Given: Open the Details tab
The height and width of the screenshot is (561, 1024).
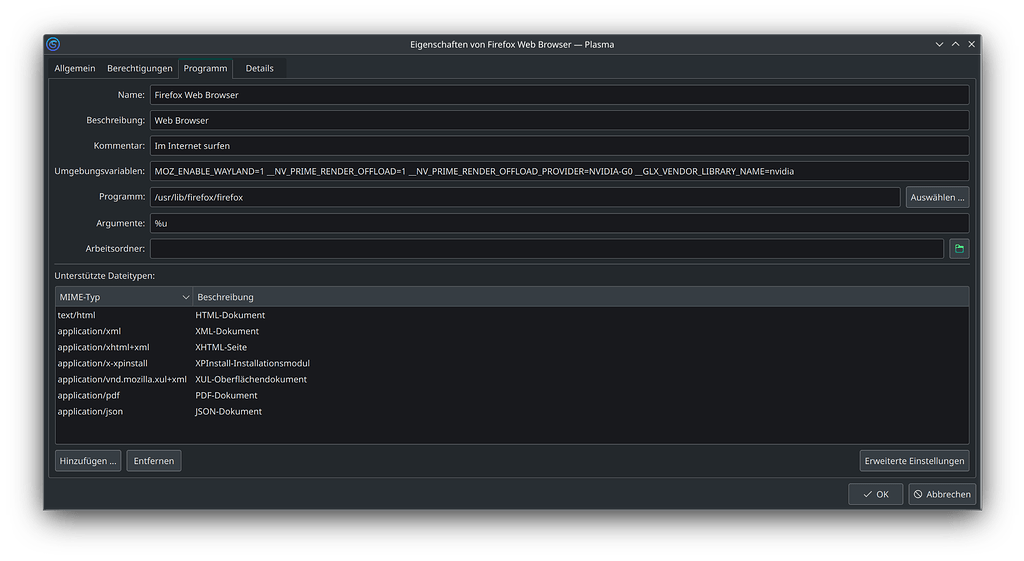Looking at the screenshot, I should pos(259,68).
